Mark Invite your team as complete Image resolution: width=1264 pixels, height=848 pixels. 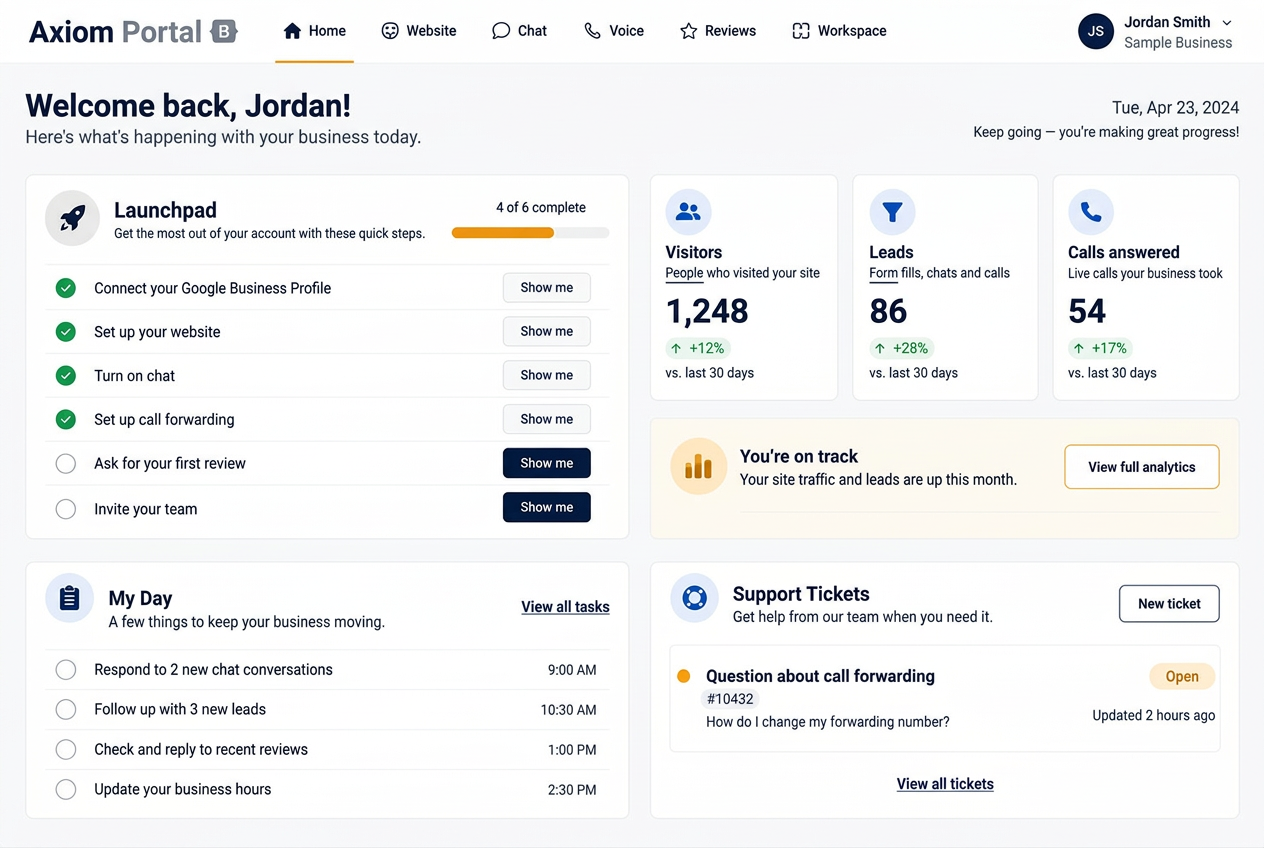(x=66, y=509)
